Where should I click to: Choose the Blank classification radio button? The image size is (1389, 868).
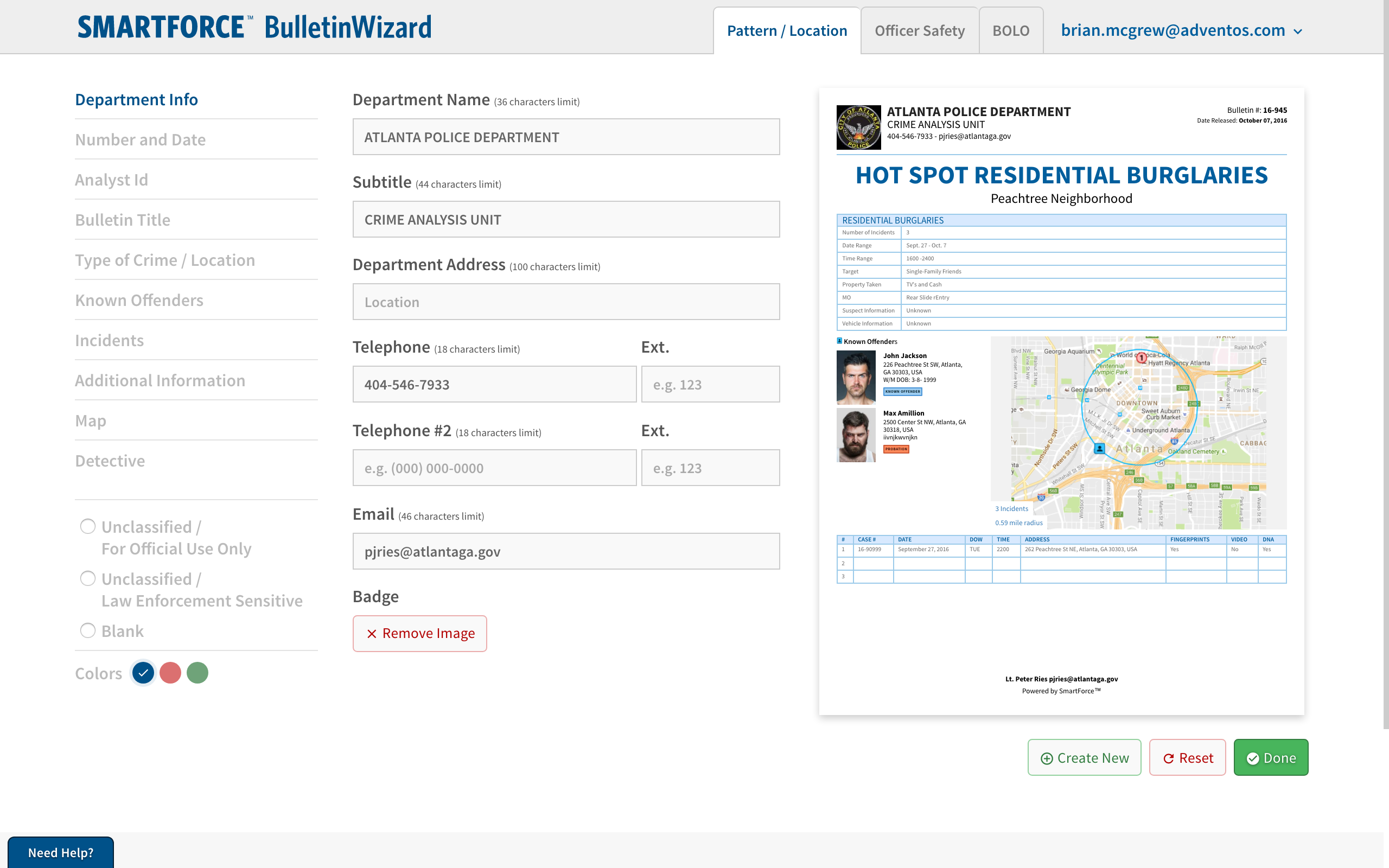[88, 631]
